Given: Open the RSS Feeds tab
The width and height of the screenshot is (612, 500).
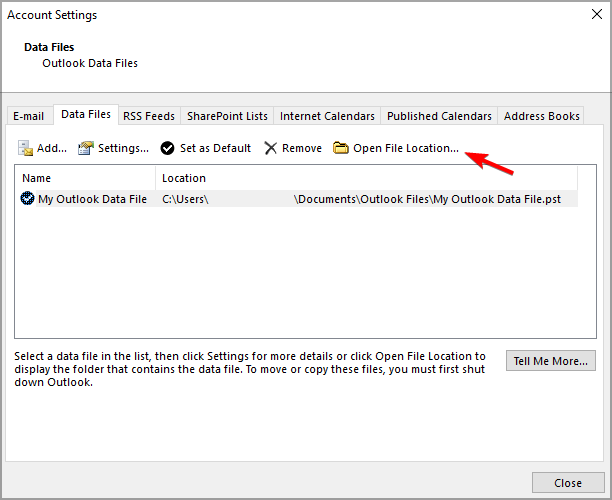Looking at the screenshot, I should pyautogui.click(x=149, y=116).
